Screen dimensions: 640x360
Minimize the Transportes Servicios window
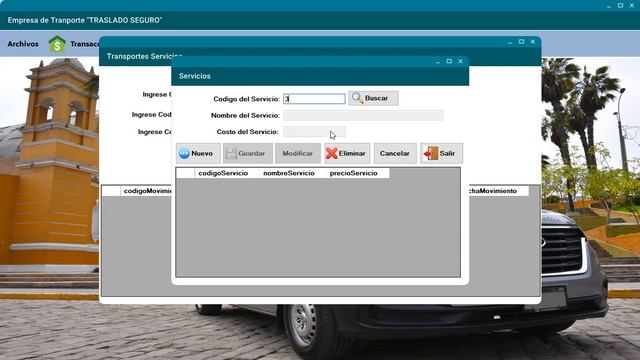click(x=510, y=42)
